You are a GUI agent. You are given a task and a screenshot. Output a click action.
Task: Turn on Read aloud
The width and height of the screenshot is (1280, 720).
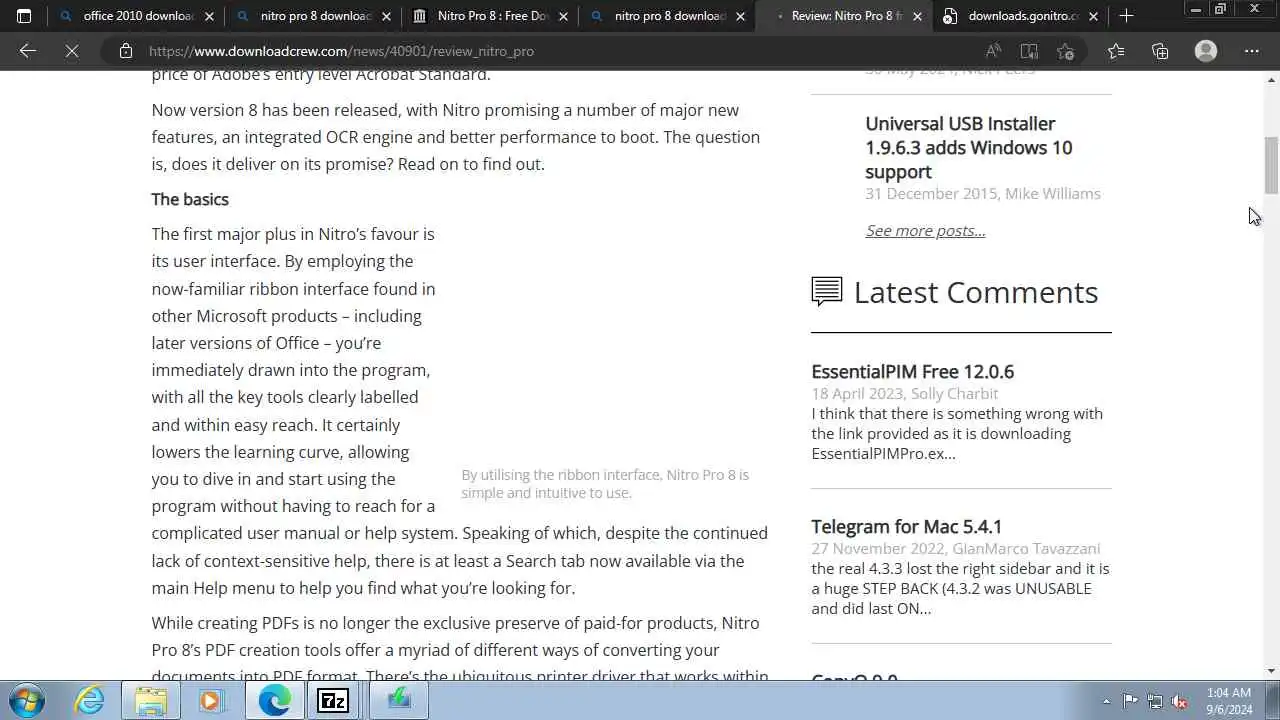click(x=993, y=51)
